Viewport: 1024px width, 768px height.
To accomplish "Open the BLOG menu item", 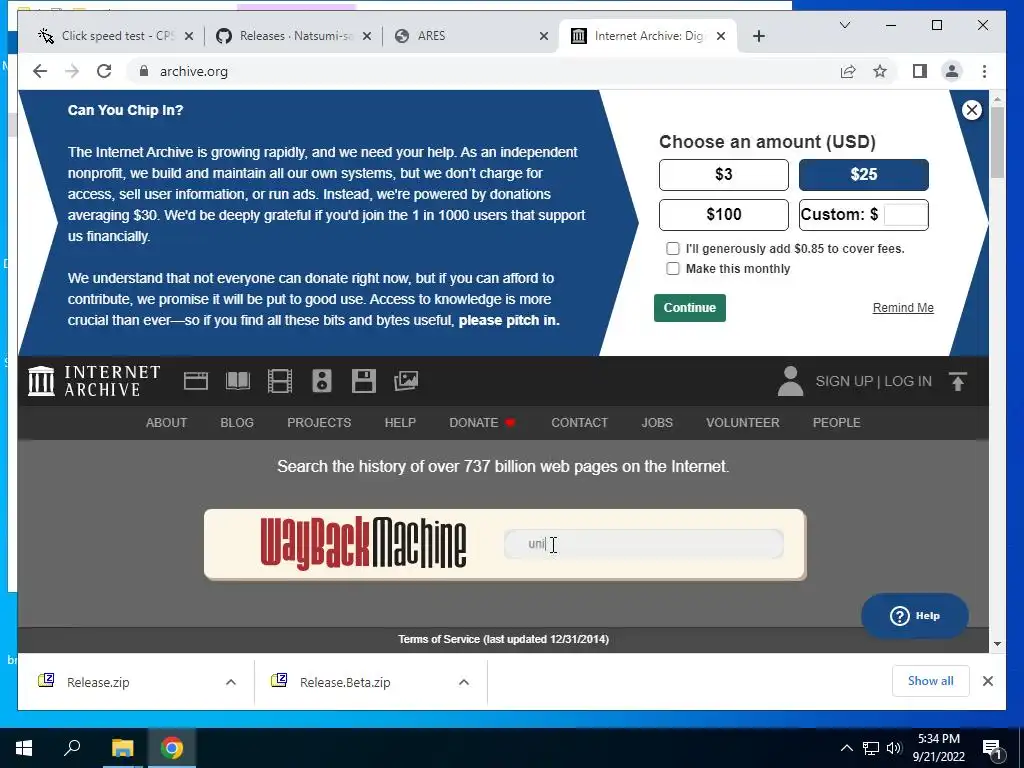I will [x=237, y=423].
